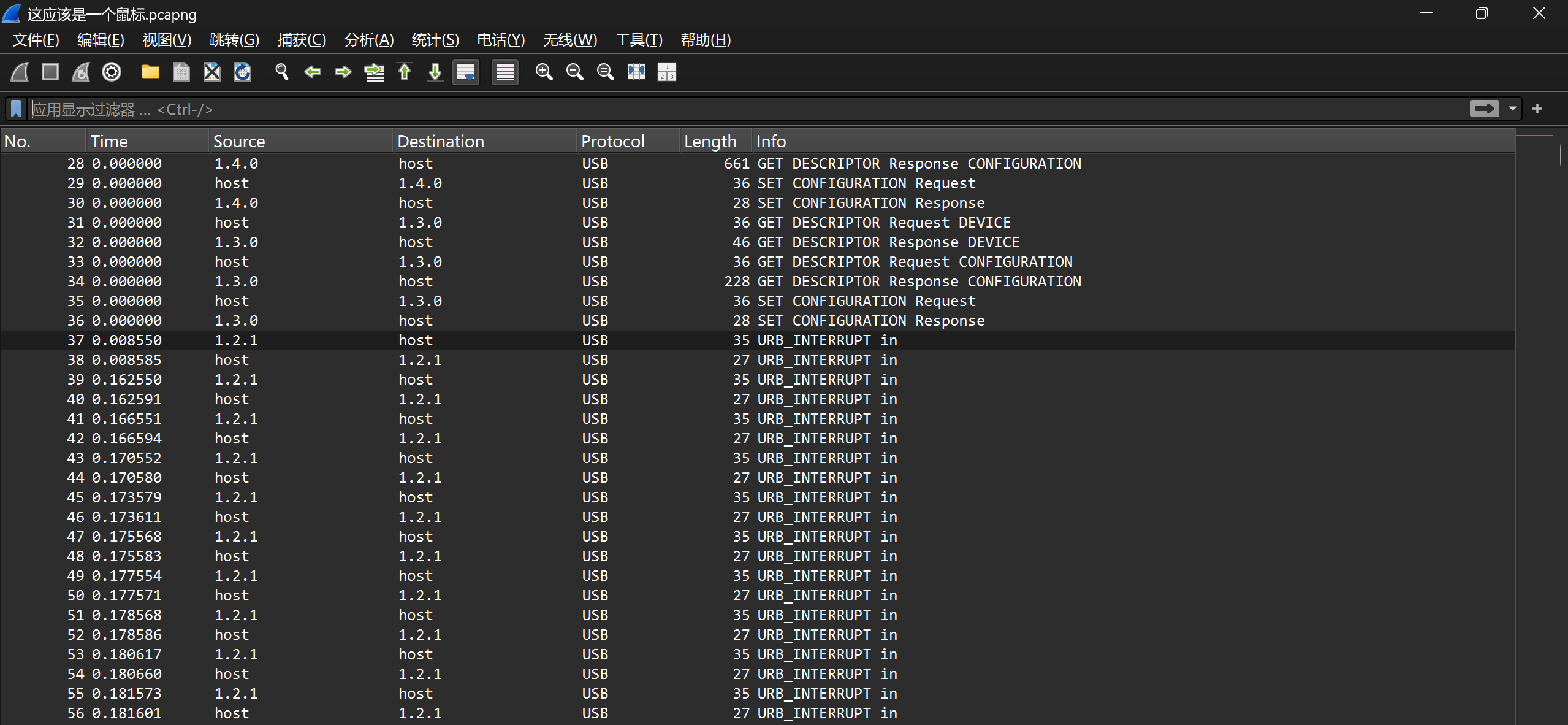Apply display filter arrow button
1568x725 pixels.
coord(1484,109)
